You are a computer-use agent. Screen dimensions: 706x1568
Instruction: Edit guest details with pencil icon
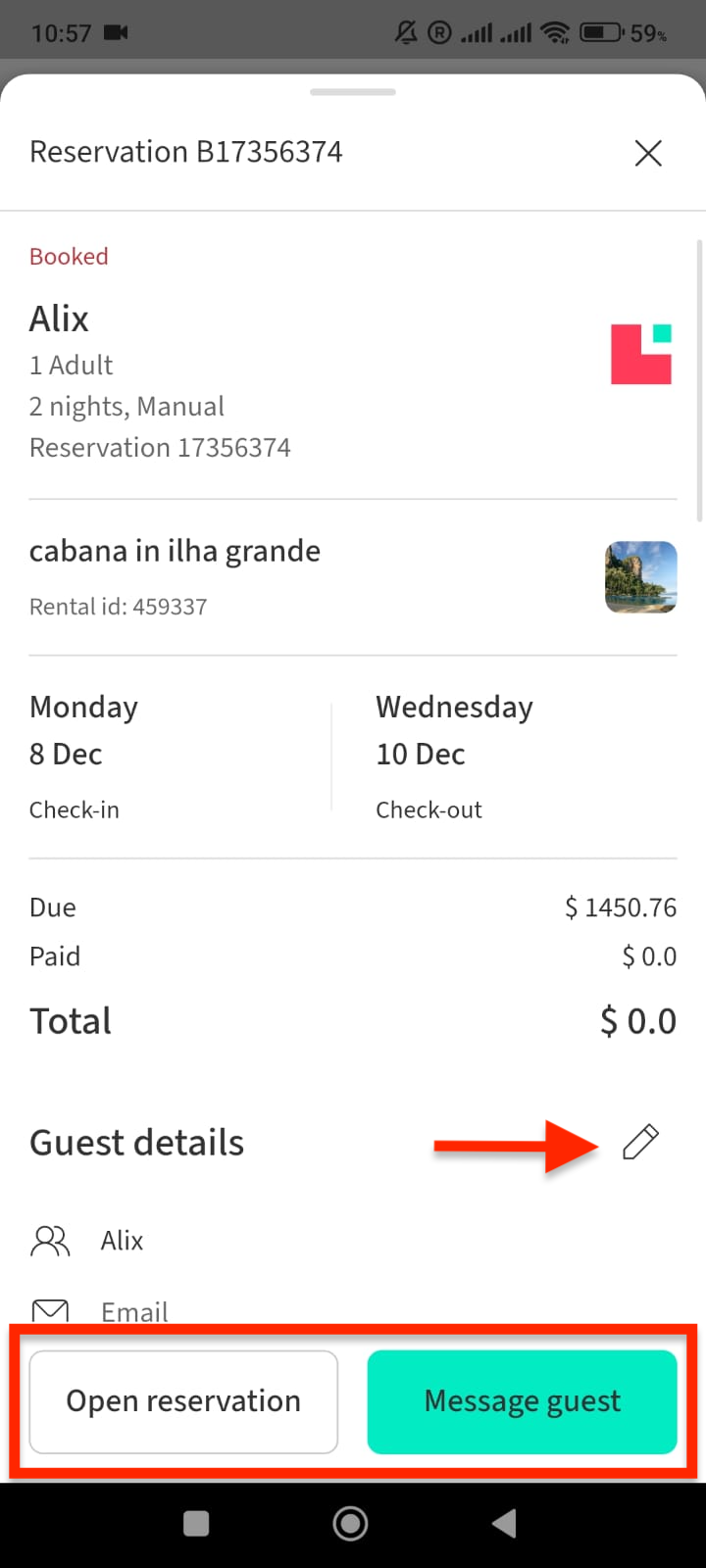640,1142
